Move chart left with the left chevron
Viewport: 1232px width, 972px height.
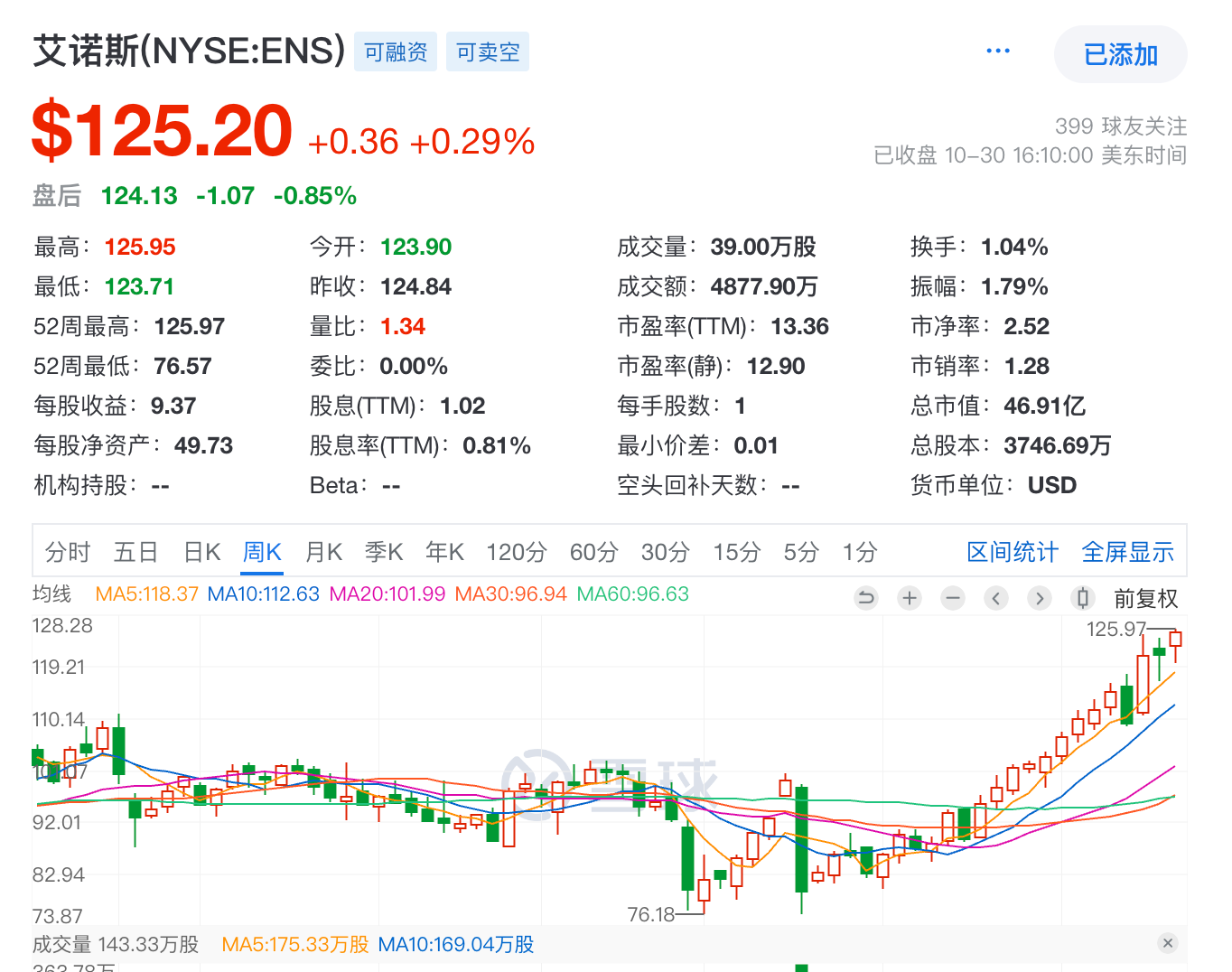point(996,598)
